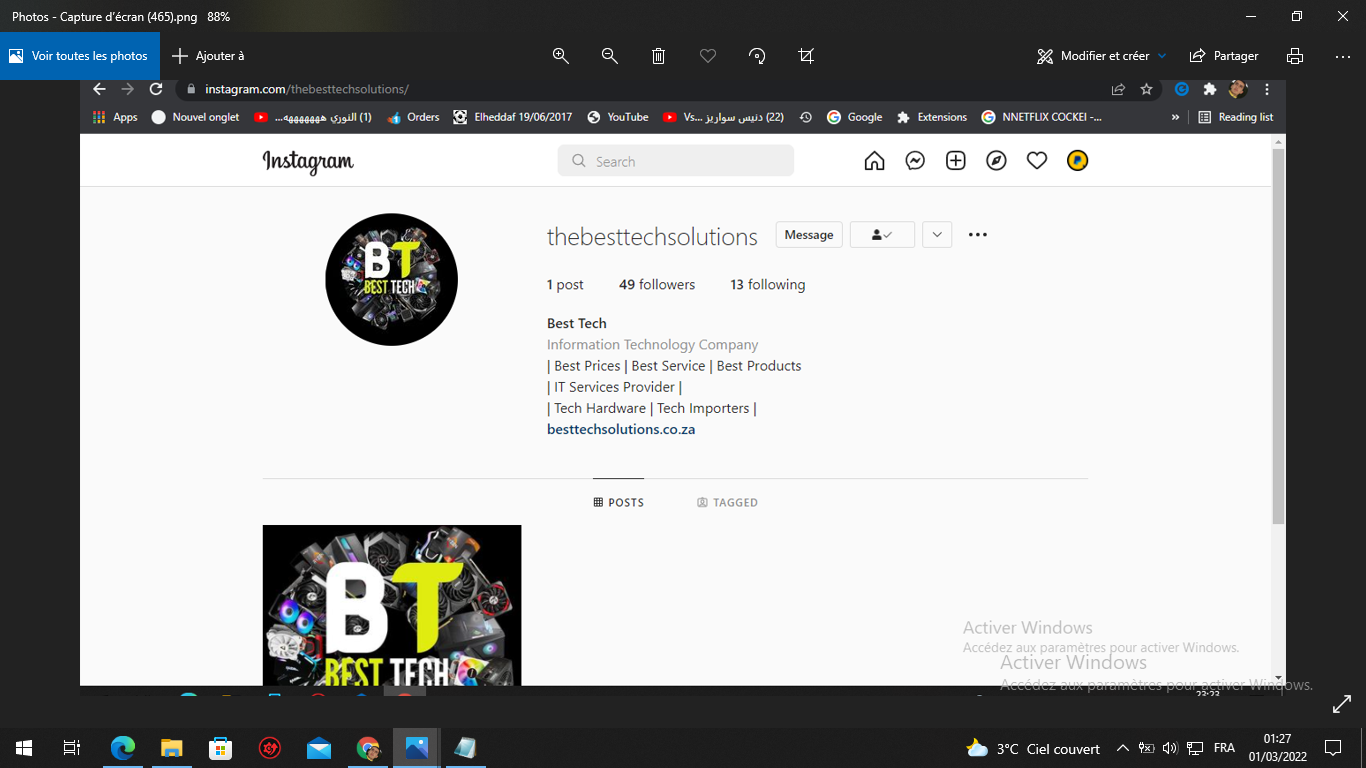
Task: Click FRA language indicator
Action: click(1224, 748)
